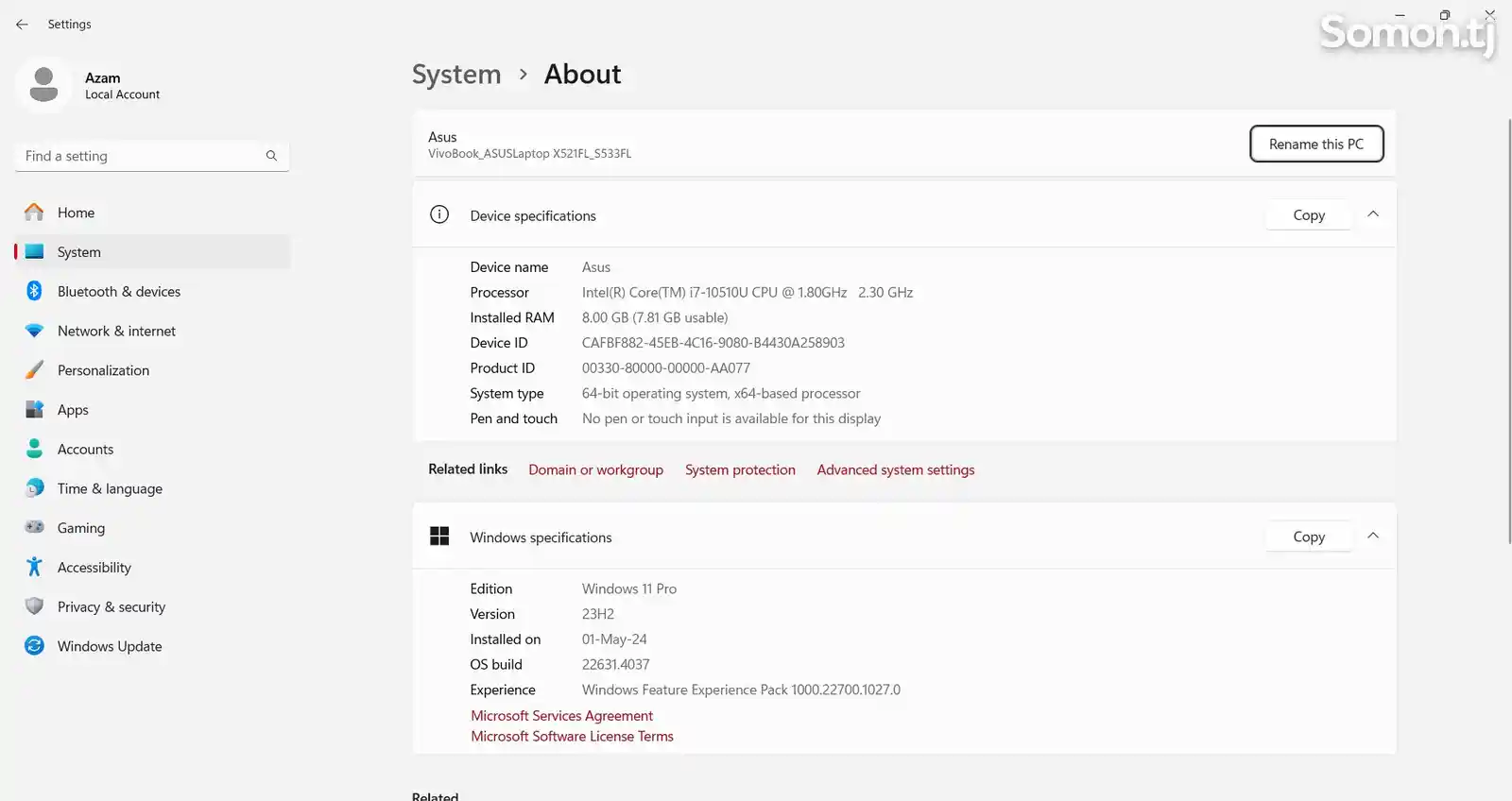Open Domain or workgroup link
This screenshot has width=1512, height=801.
click(595, 469)
